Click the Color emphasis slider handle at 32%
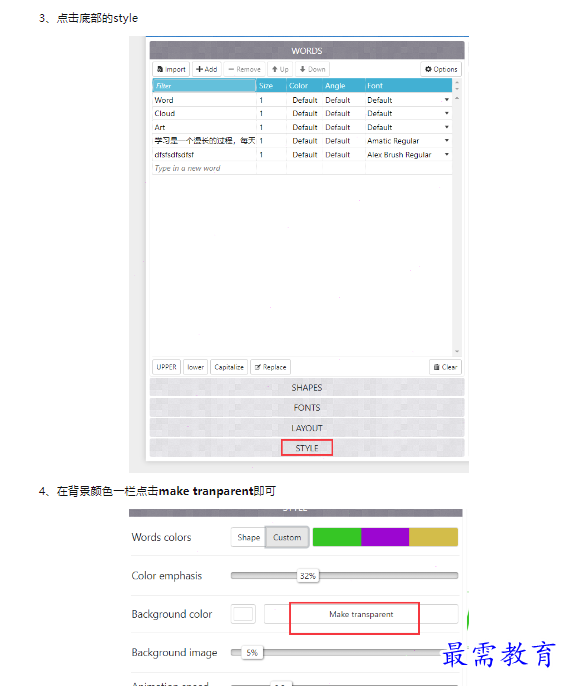 [x=308, y=576]
